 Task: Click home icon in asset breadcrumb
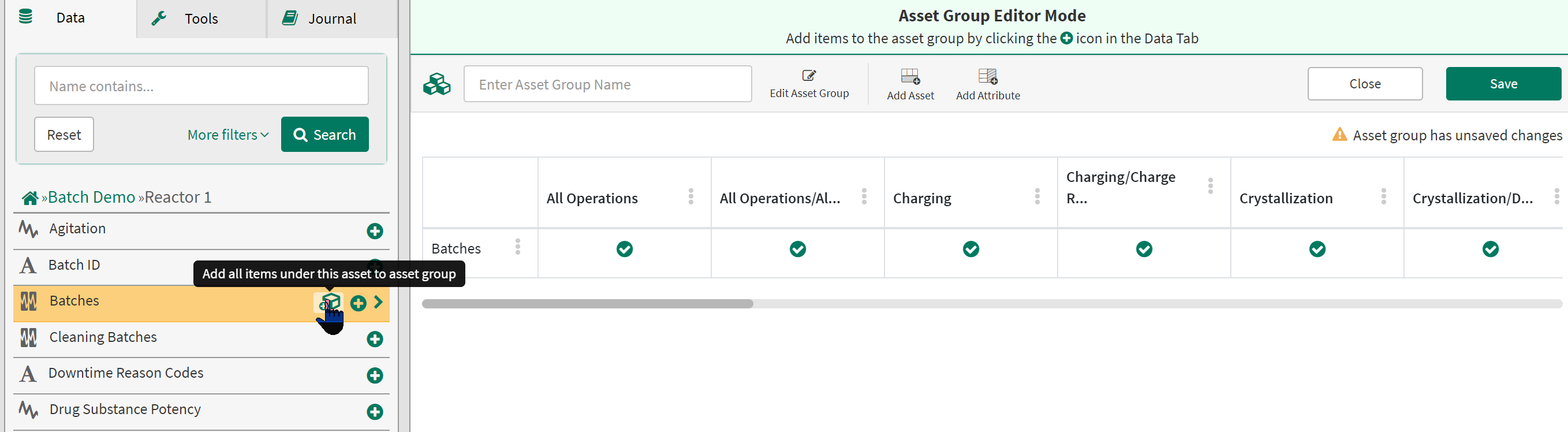point(30,198)
